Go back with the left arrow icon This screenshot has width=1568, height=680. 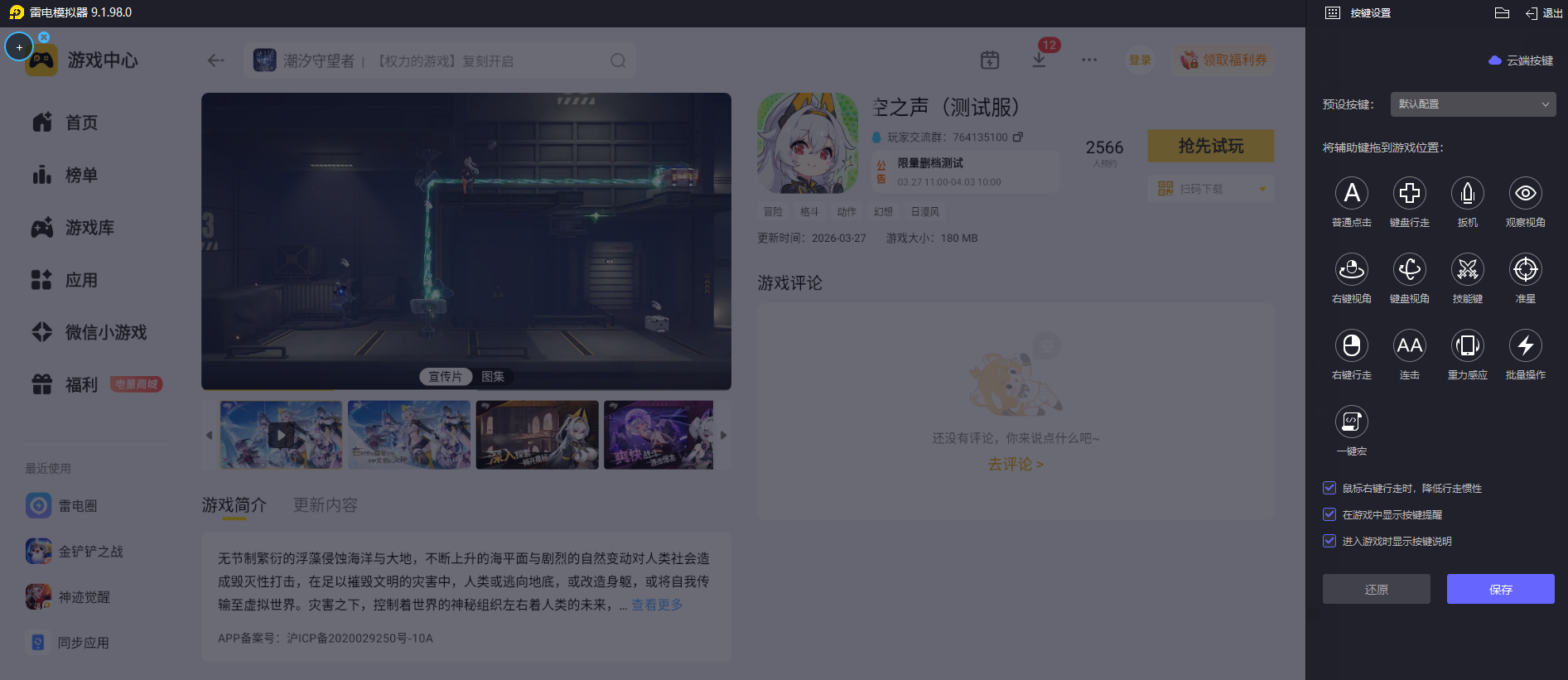tap(216, 60)
